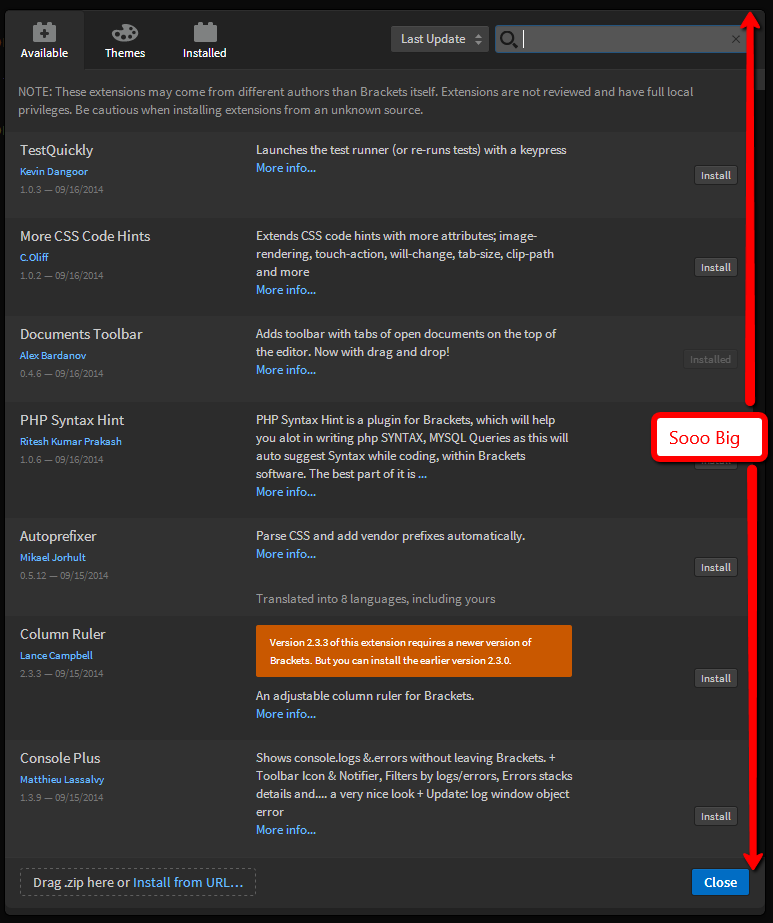
Task: Open More info for Console Plus
Action: 286,829
